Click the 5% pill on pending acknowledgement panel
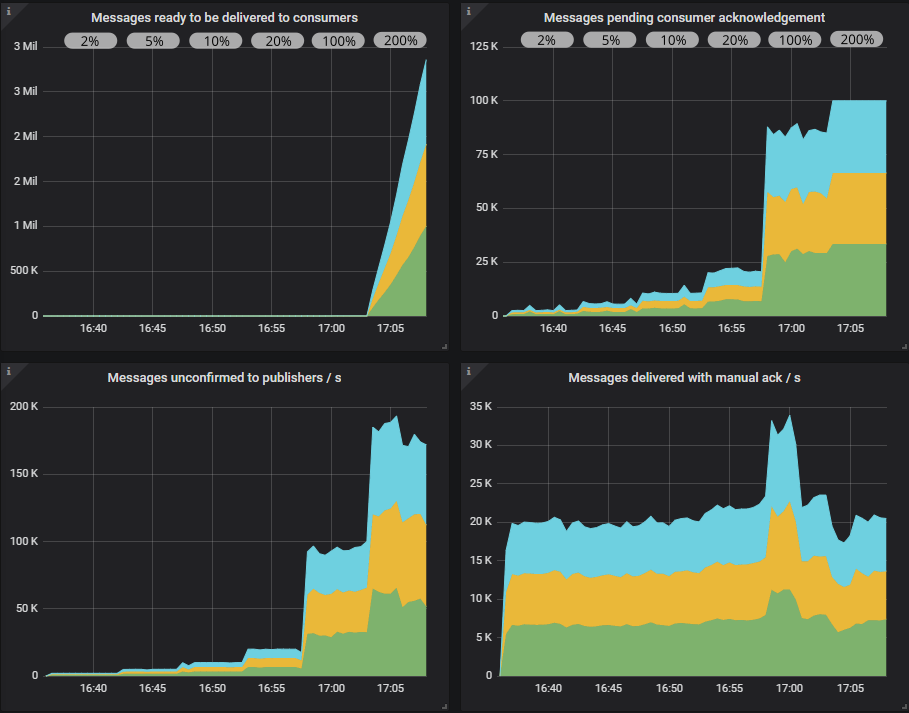Screen dimensions: 909x713 tap(608, 39)
